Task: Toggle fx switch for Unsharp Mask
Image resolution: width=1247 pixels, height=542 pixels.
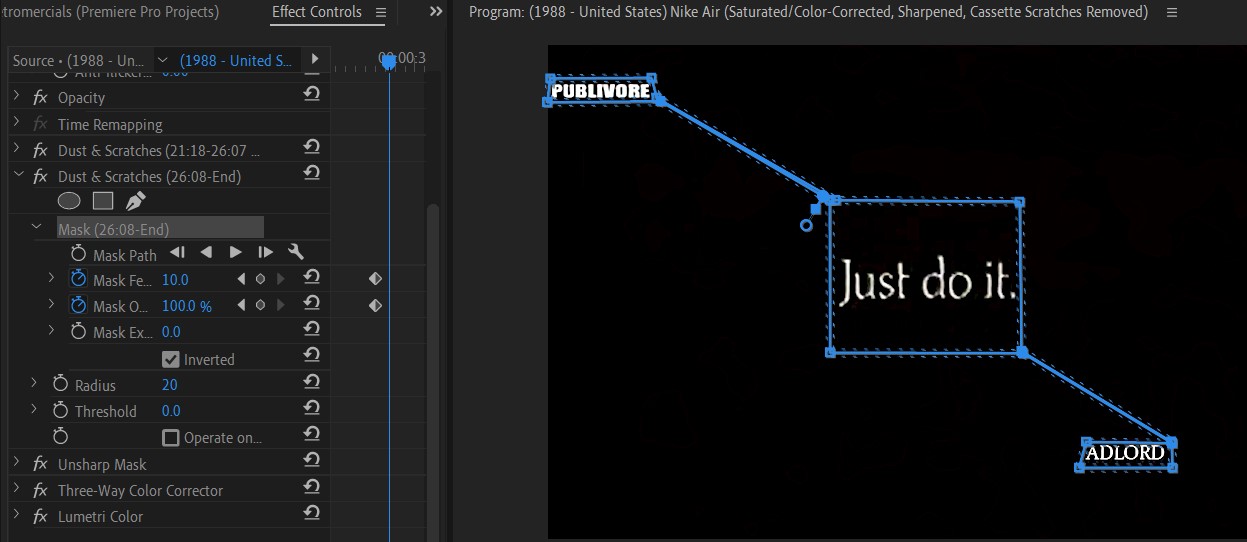Action: pos(41,464)
